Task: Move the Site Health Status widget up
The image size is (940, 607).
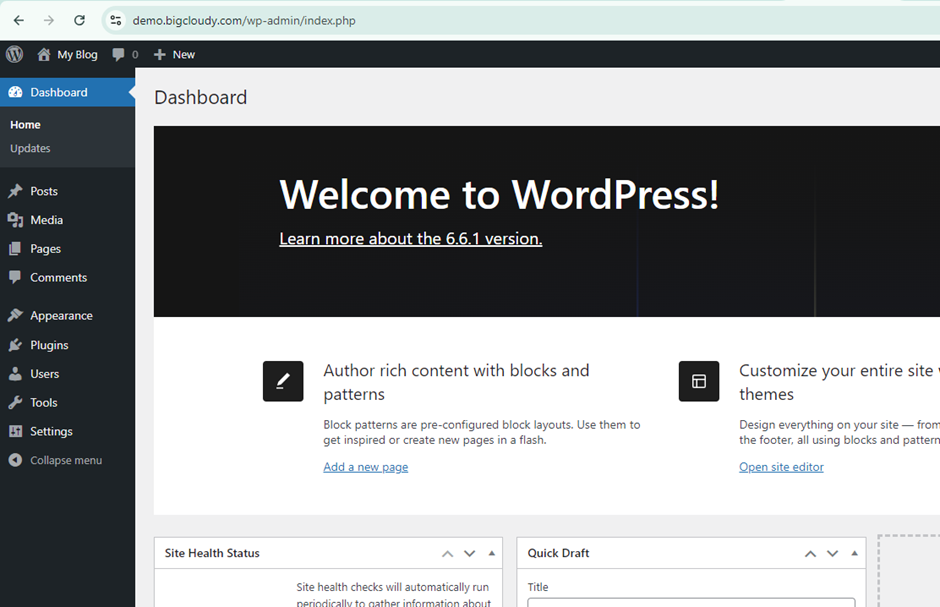Action: coord(447,553)
